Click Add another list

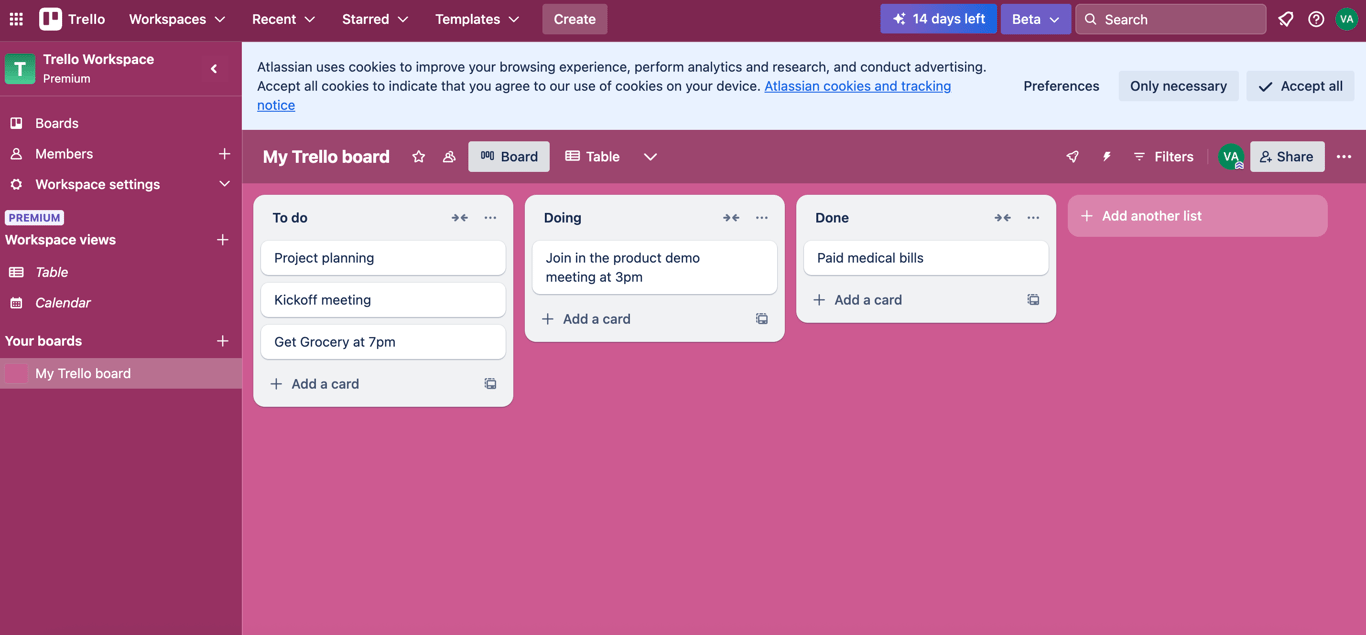click(1197, 216)
